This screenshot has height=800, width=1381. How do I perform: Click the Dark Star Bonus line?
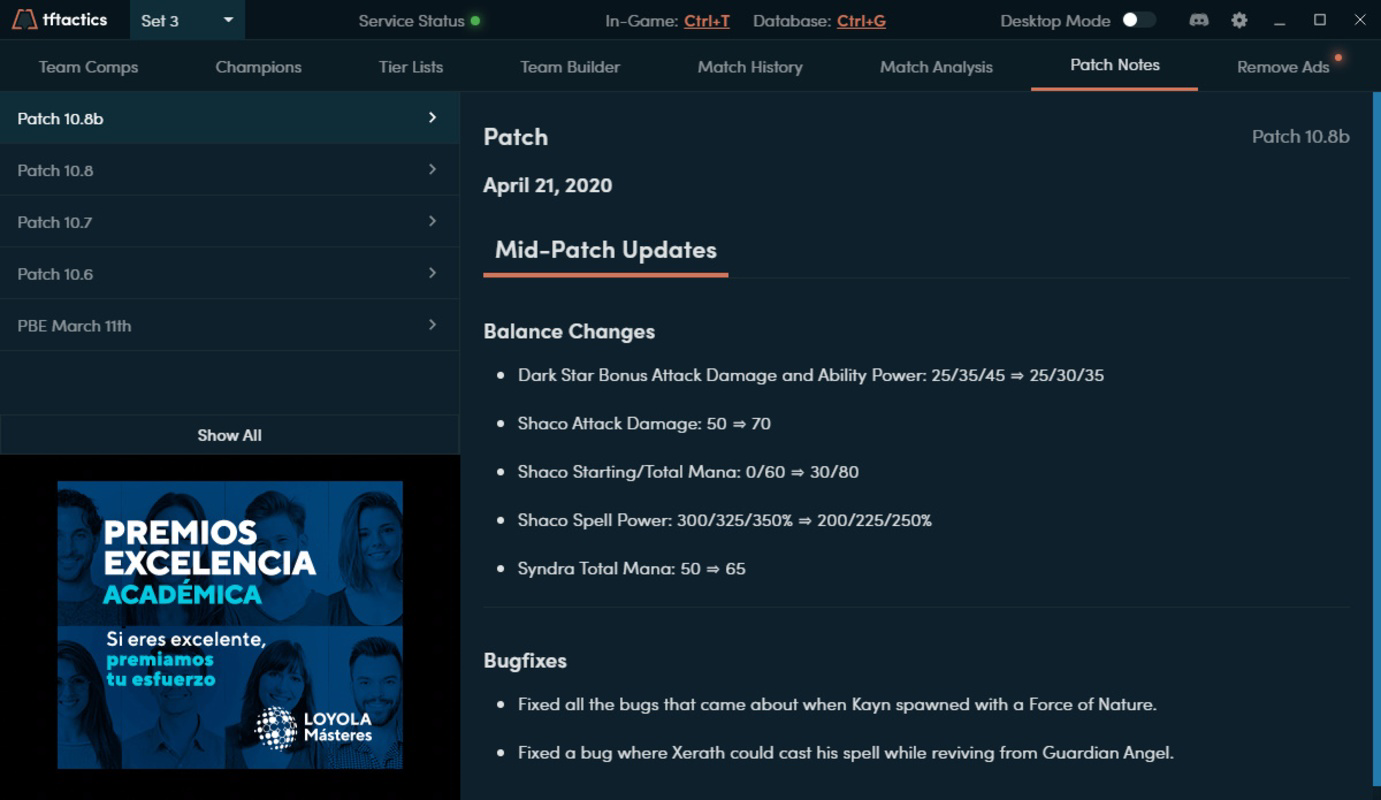(810, 376)
